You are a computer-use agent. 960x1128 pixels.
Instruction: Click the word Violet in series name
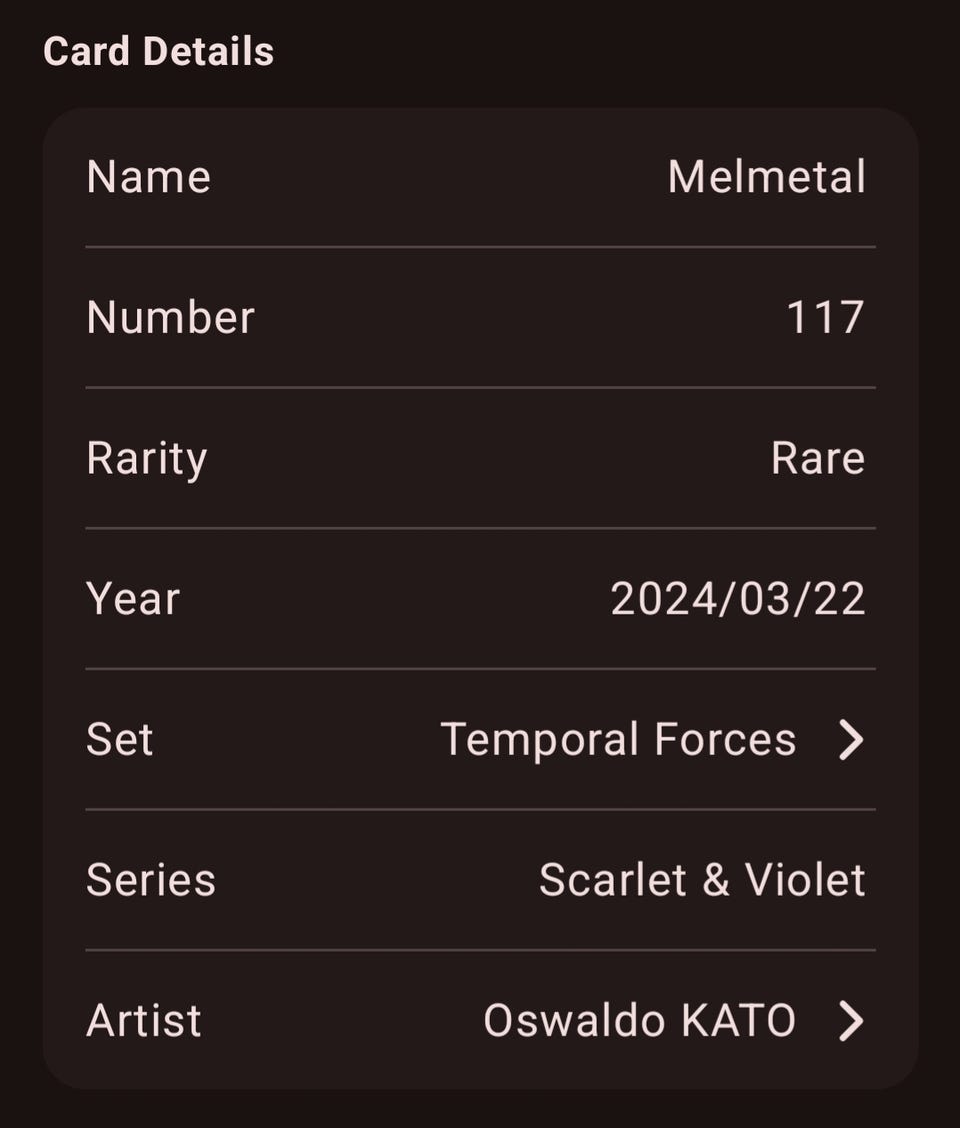pyautogui.click(x=805, y=881)
